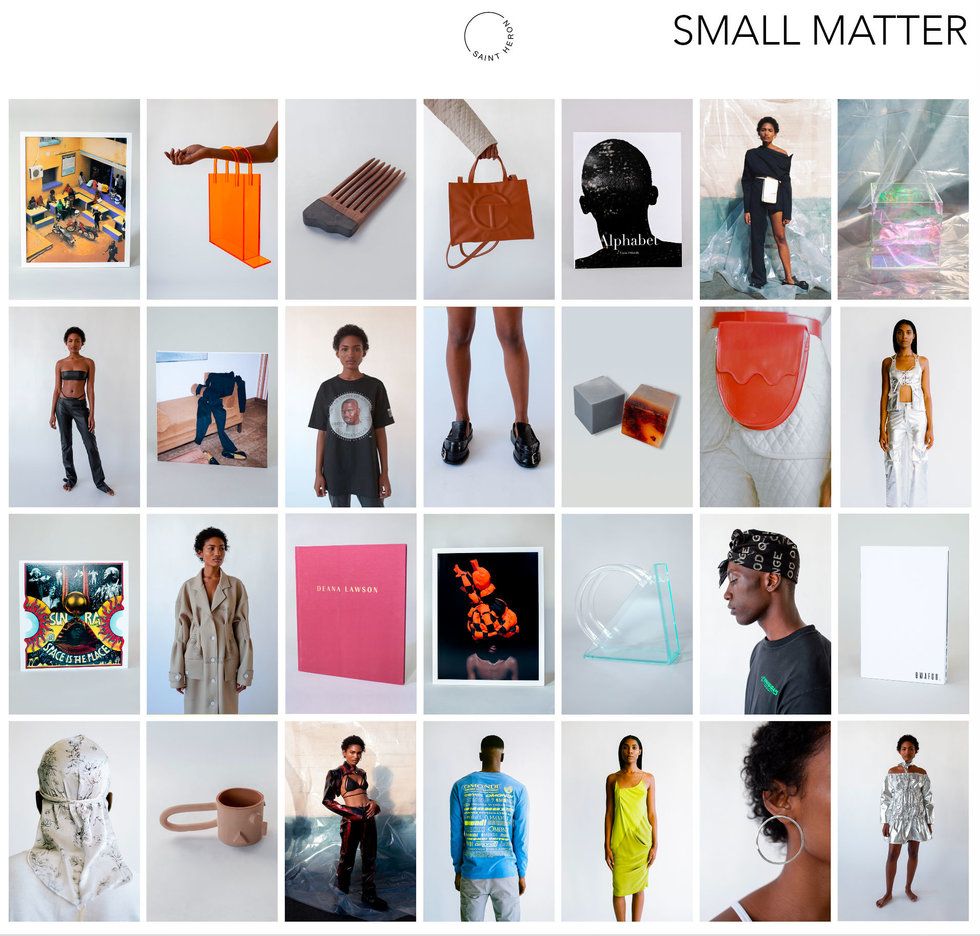The height and width of the screenshot is (936, 980).
Task: Click the SMALL MATTER heading
Action: [x=819, y=31]
